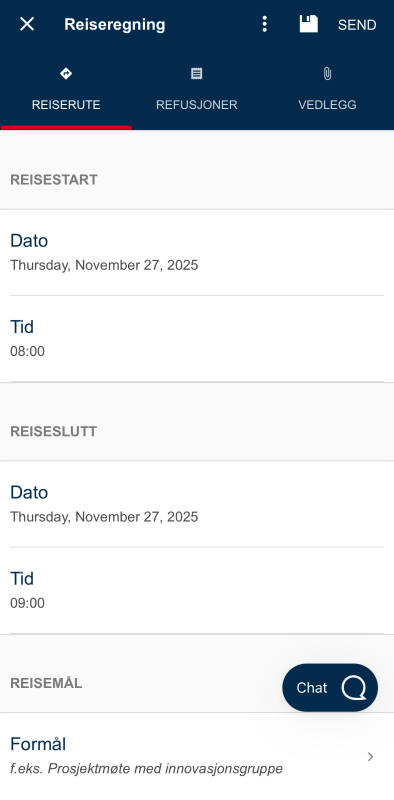Change the Reiseslutt Dato value
The height and width of the screenshot is (800, 394).
(x=197, y=504)
